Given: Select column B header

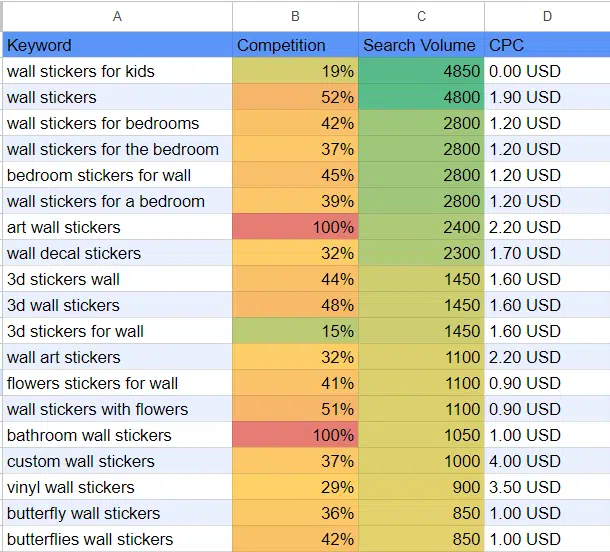Looking at the screenshot, I should [295, 16].
